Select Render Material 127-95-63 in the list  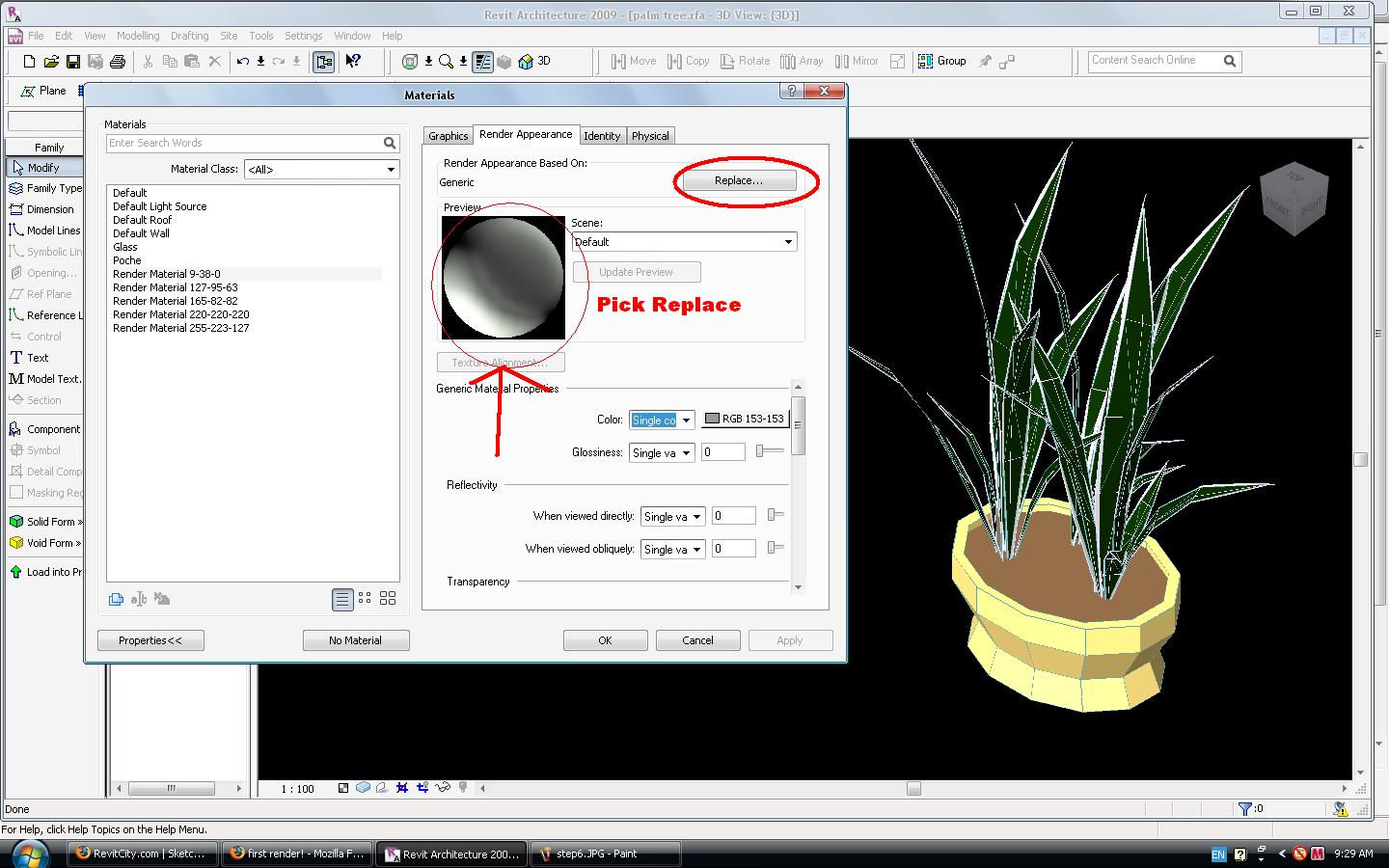point(176,287)
